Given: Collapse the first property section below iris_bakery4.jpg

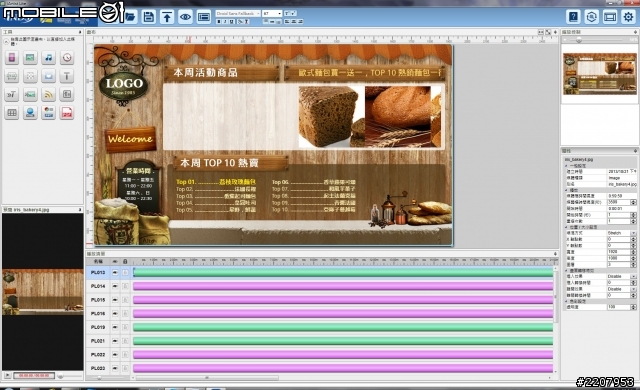Looking at the screenshot, I should coord(567,166).
